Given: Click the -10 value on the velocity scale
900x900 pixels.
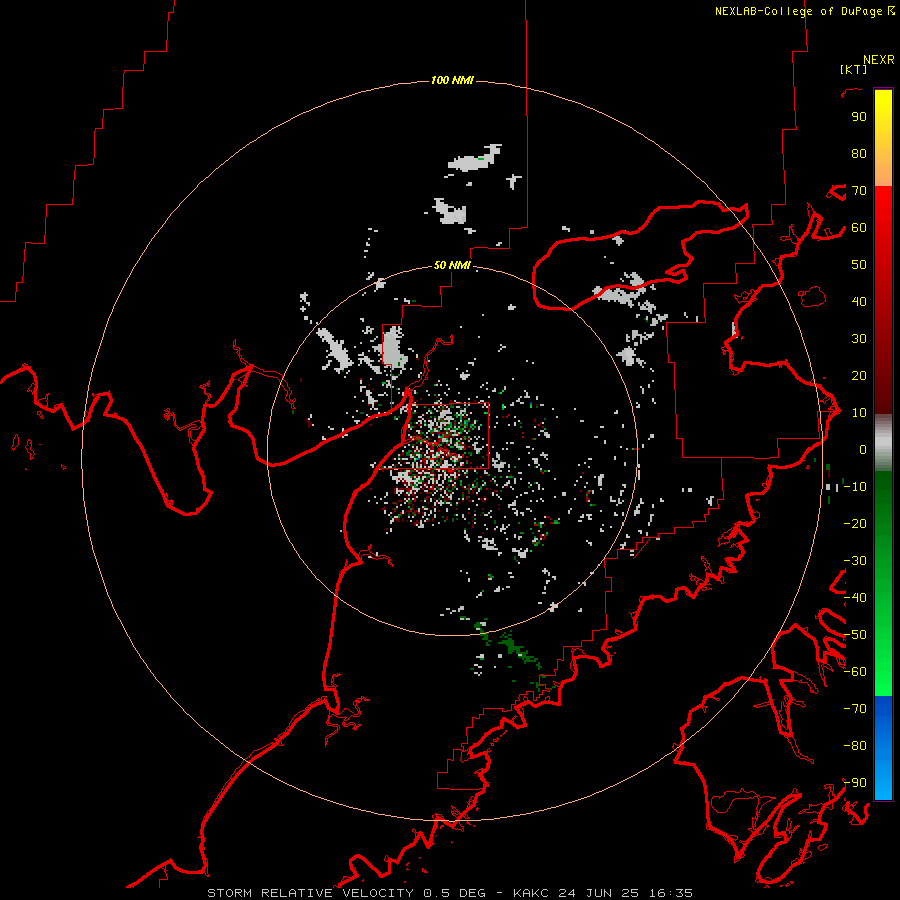Looking at the screenshot, I should tap(855, 487).
